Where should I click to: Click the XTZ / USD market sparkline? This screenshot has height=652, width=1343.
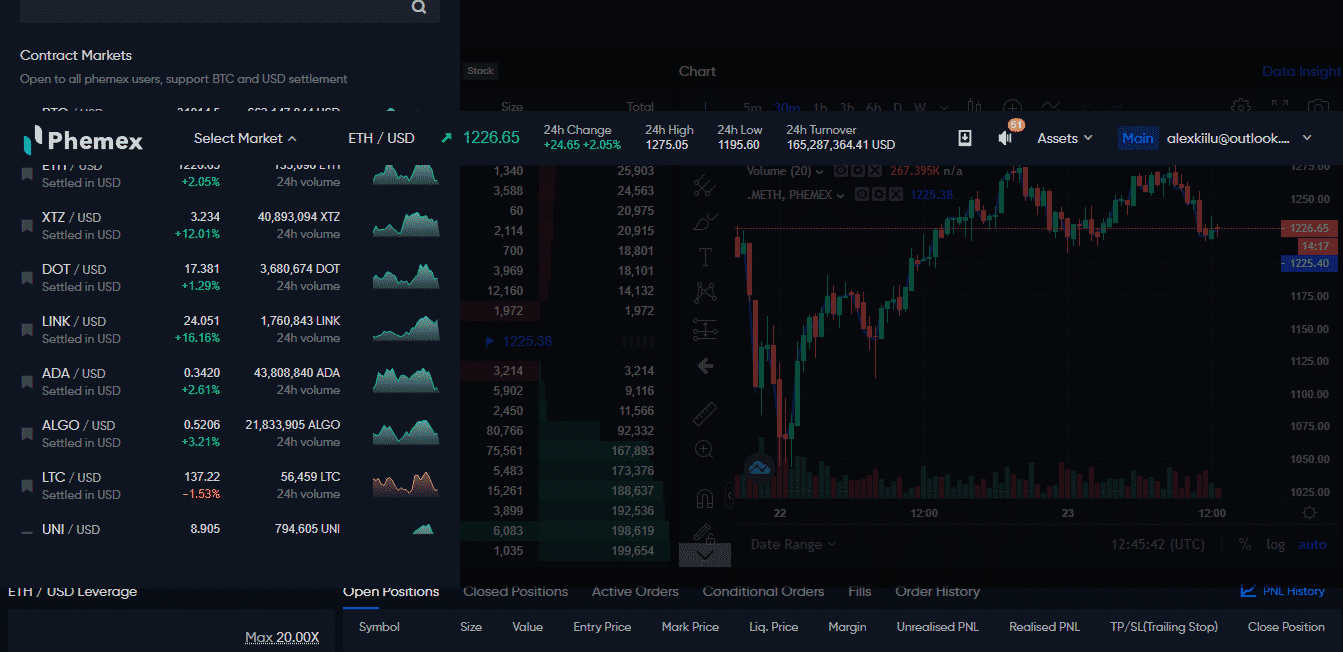click(406, 225)
